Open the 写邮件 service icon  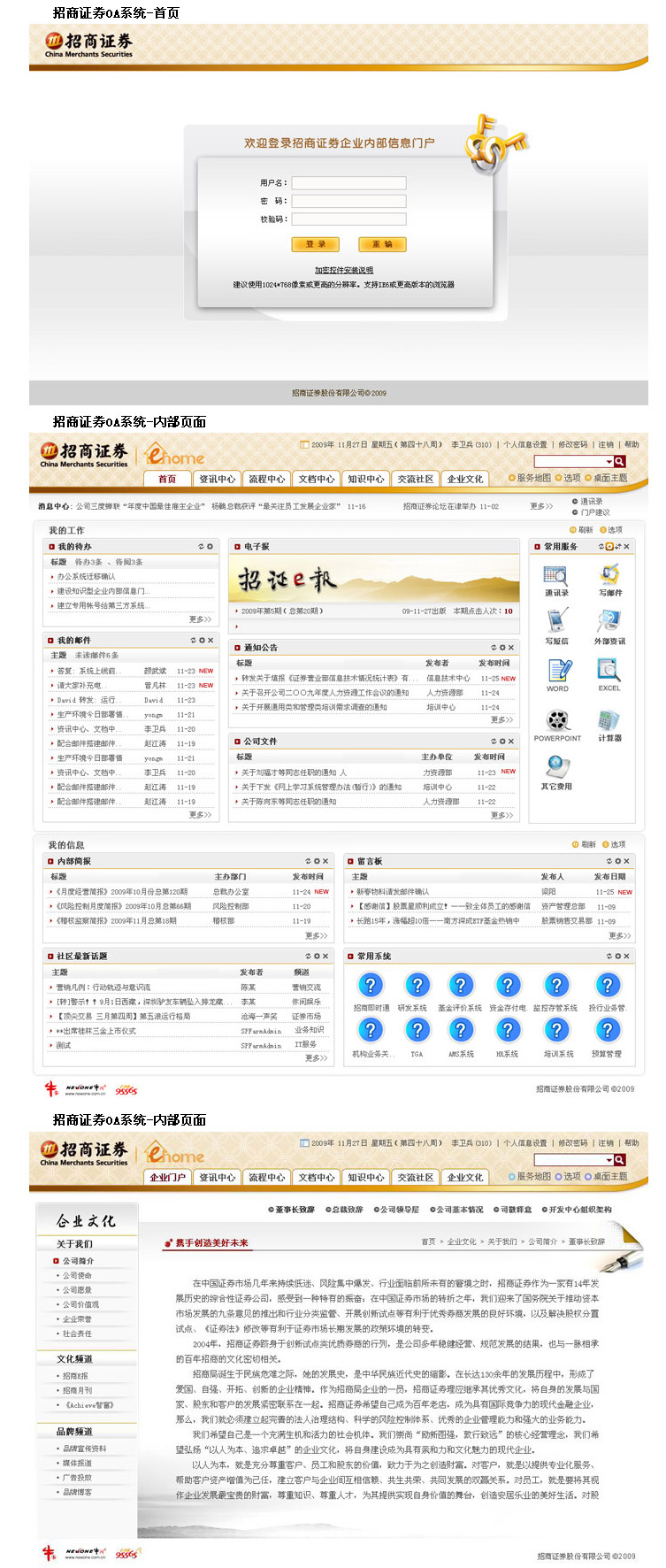point(609,574)
